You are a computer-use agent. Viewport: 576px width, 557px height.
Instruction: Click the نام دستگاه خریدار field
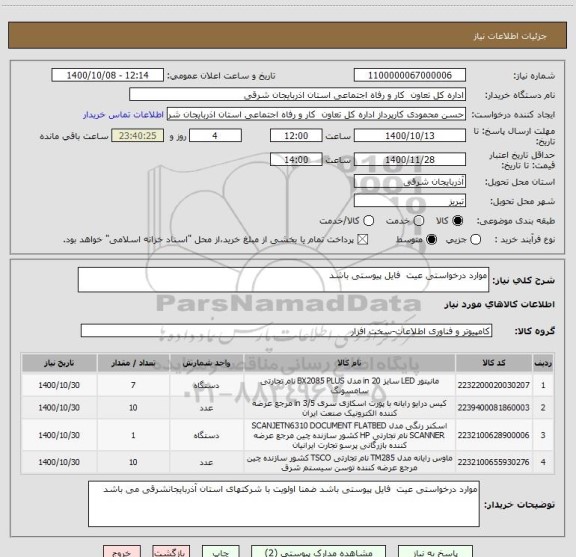pos(298,95)
